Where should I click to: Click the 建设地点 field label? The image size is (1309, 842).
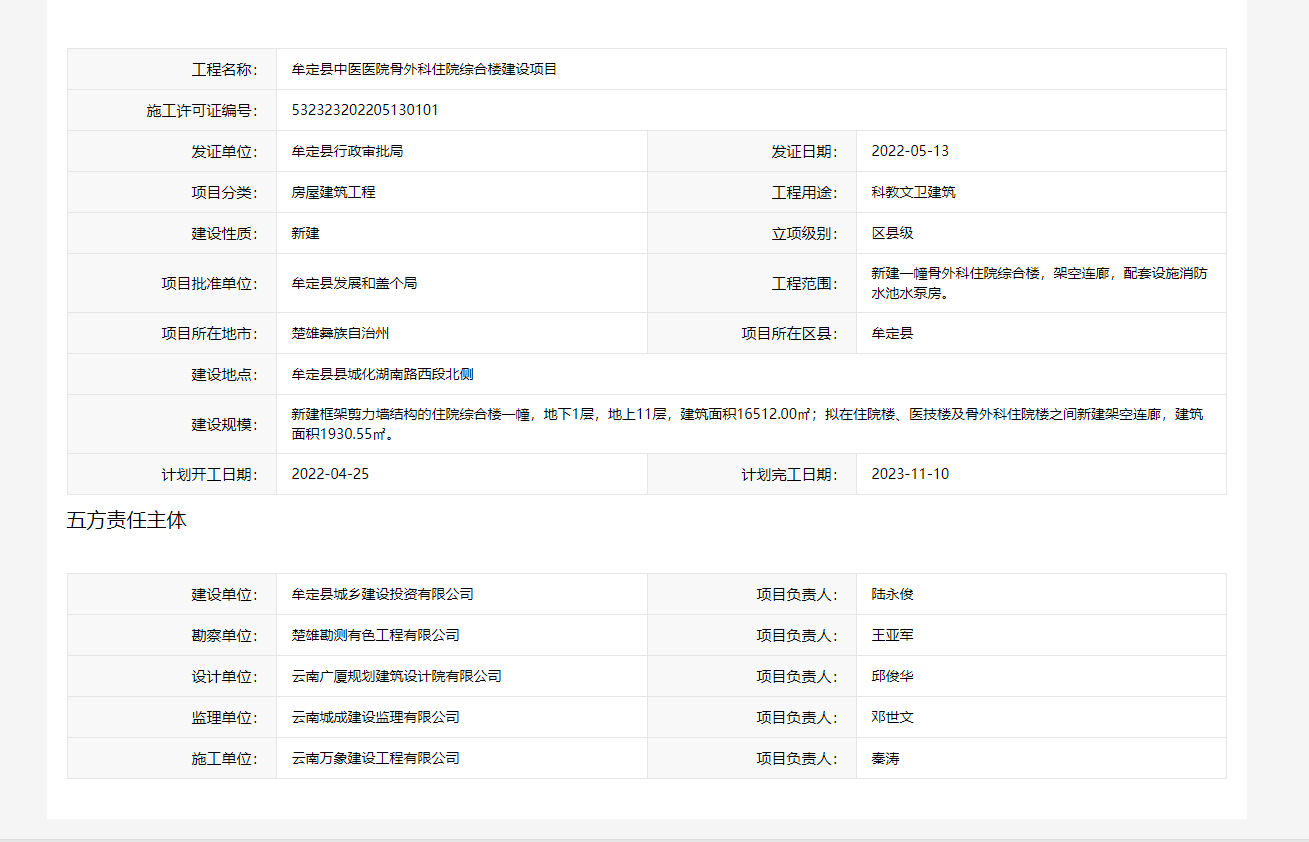[x=224, y=374]
